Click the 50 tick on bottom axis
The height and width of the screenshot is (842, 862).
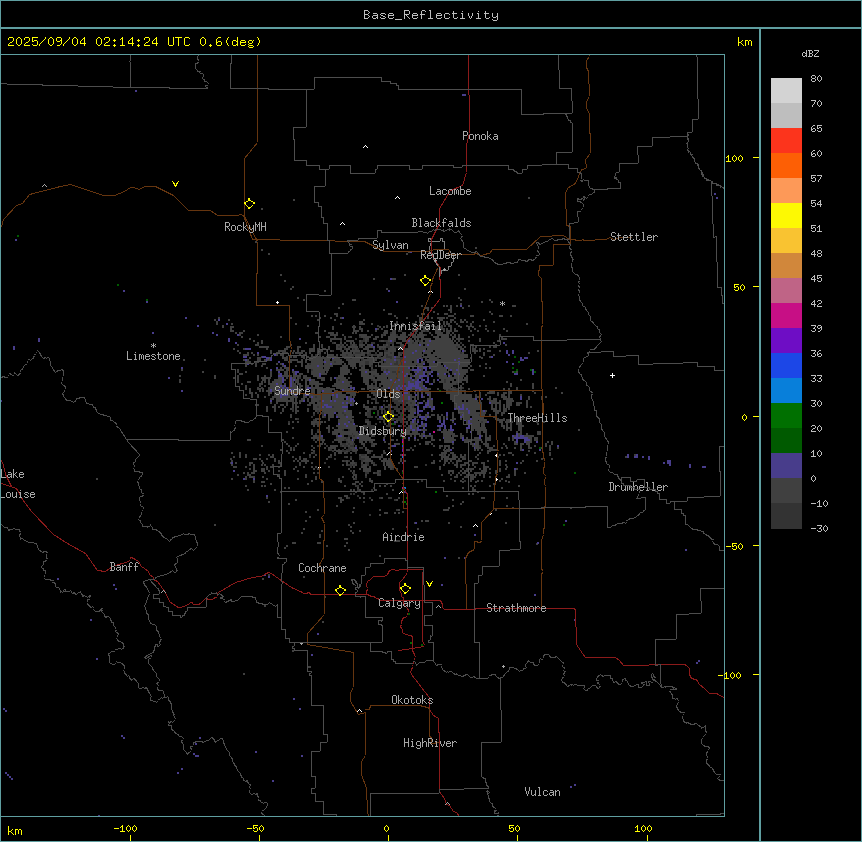[x=514, y=829]
